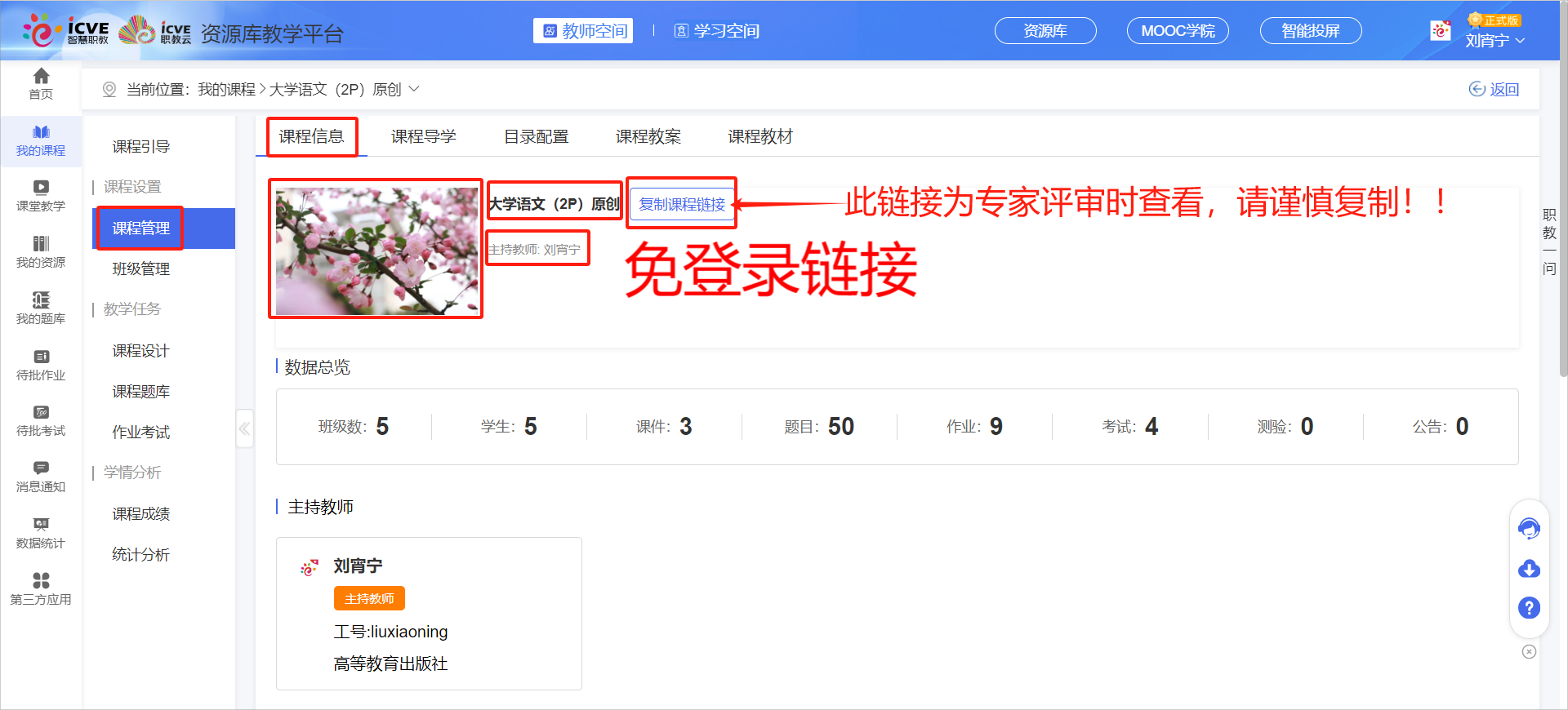The height and width of the screenshot is (710, 1568).
Task: Click the 学生 5 statistic
Action: coord(508,427)
